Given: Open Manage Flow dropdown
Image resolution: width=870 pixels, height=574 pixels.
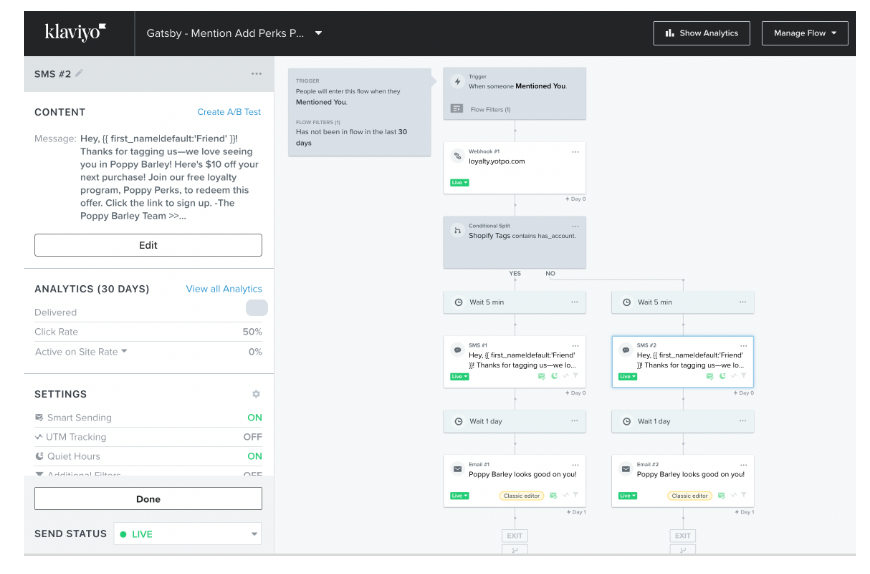Looking at the screenshot, I should [805, 33].
